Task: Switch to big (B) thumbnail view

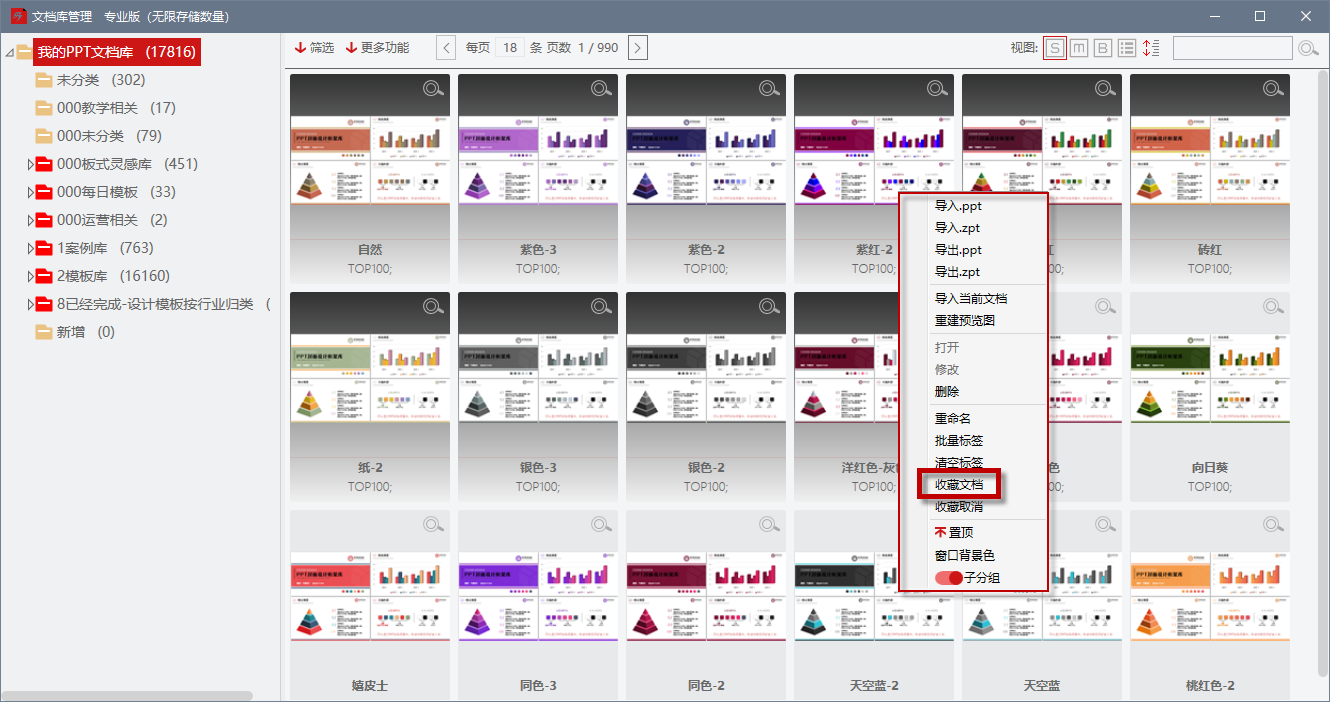Action: [x=1103, y=48]
